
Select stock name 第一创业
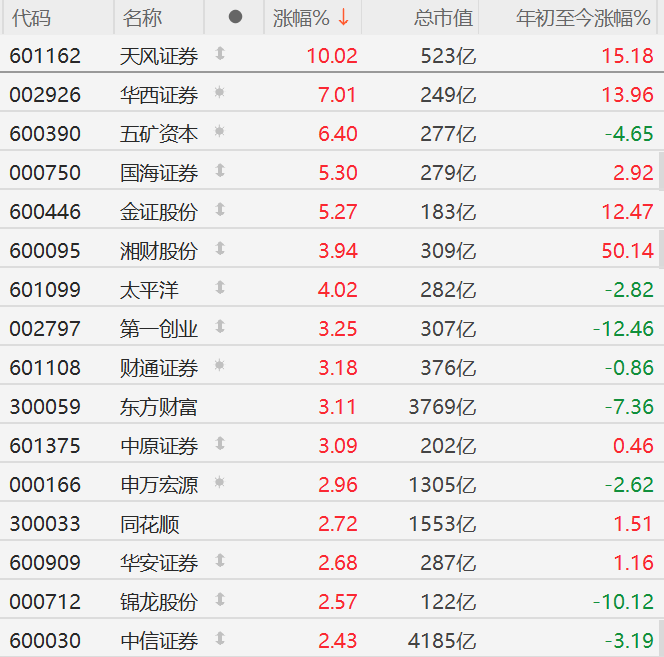159,329
